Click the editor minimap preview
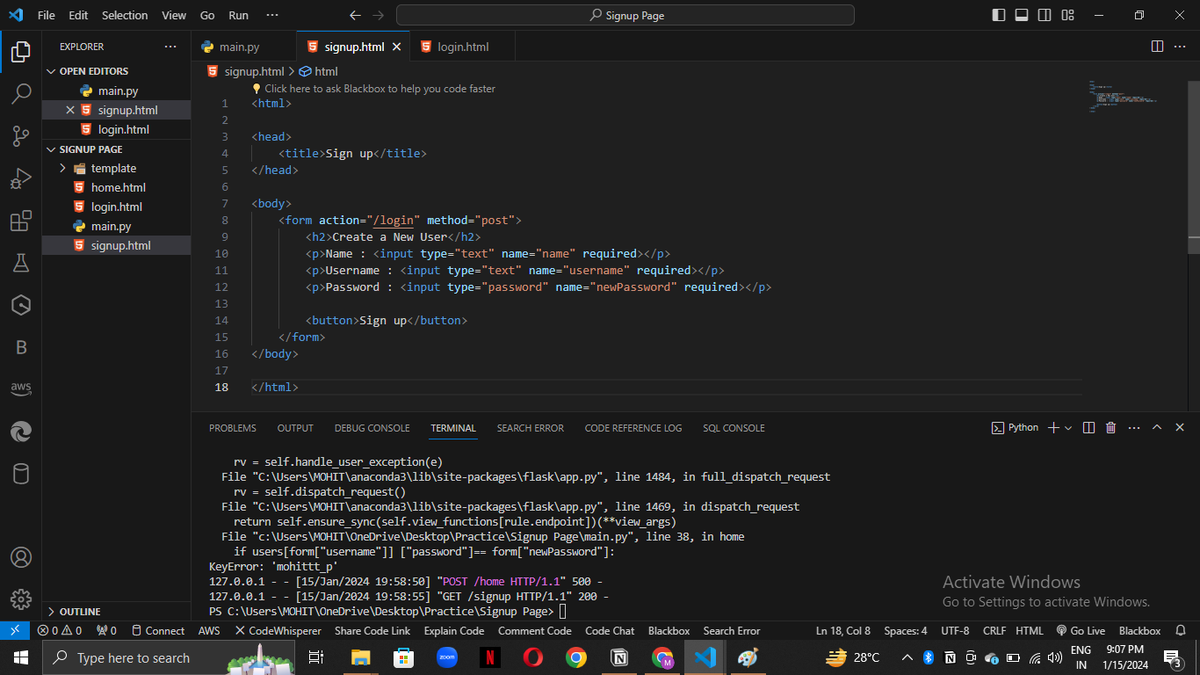This screenshot has width=1200, height=675. point(1123,96)
